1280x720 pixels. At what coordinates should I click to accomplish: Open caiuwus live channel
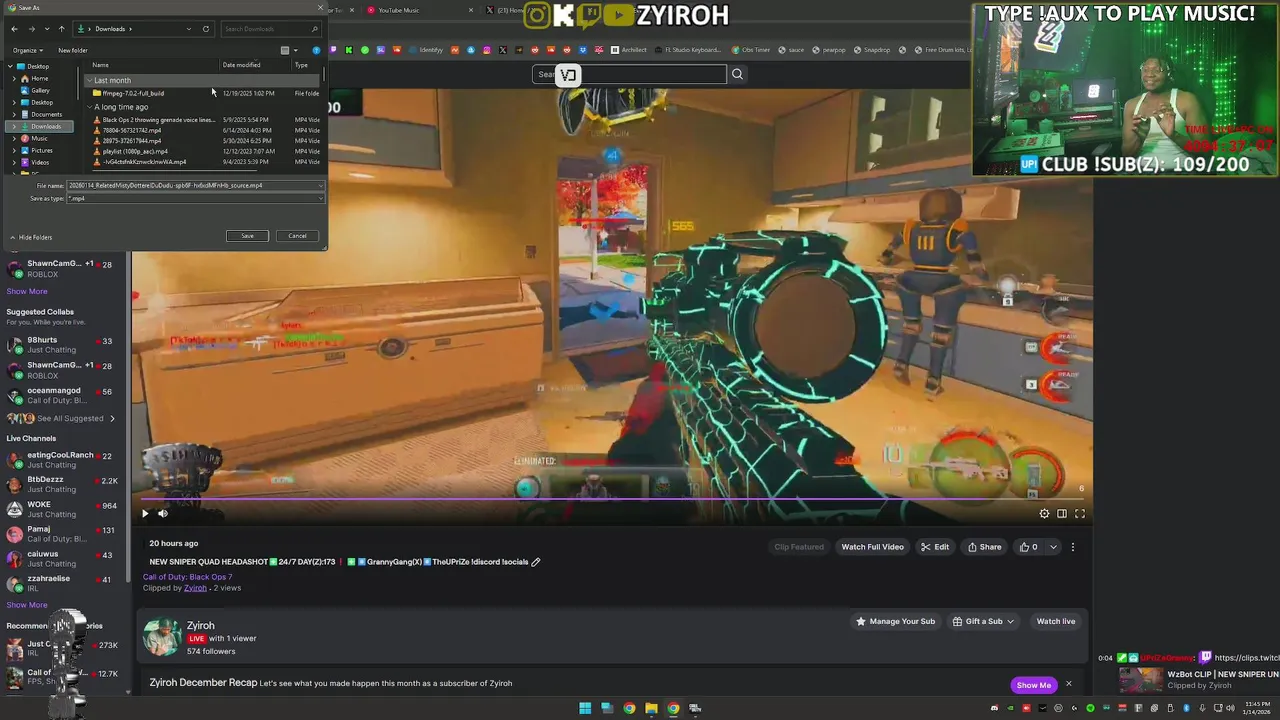coord(63,558)
